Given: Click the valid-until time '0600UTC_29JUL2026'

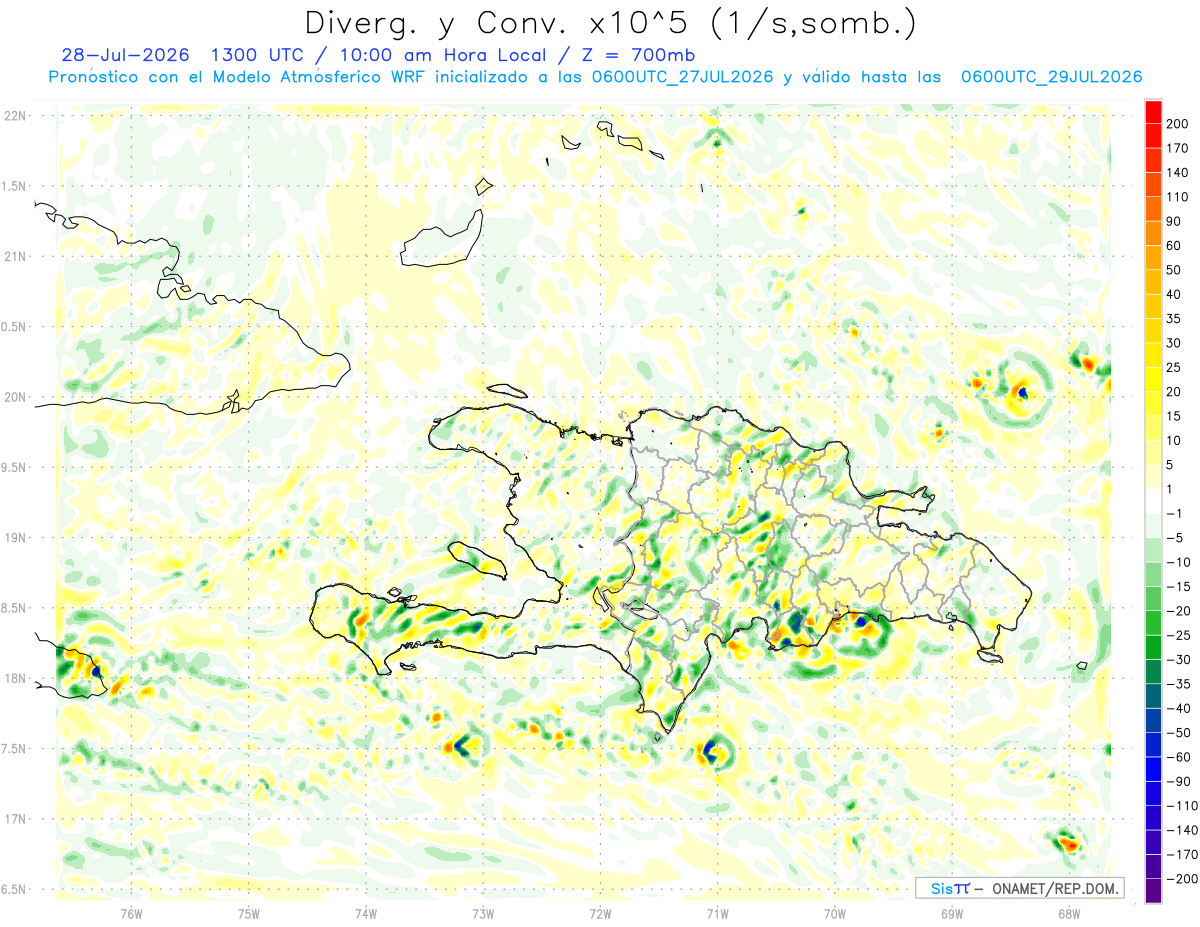Looking at the screenshot, I should (1051, 77).
